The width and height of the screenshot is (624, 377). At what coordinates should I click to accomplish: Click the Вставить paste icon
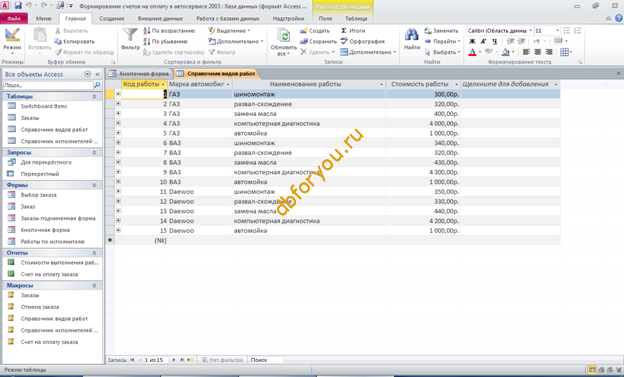(x=39, y=36)
